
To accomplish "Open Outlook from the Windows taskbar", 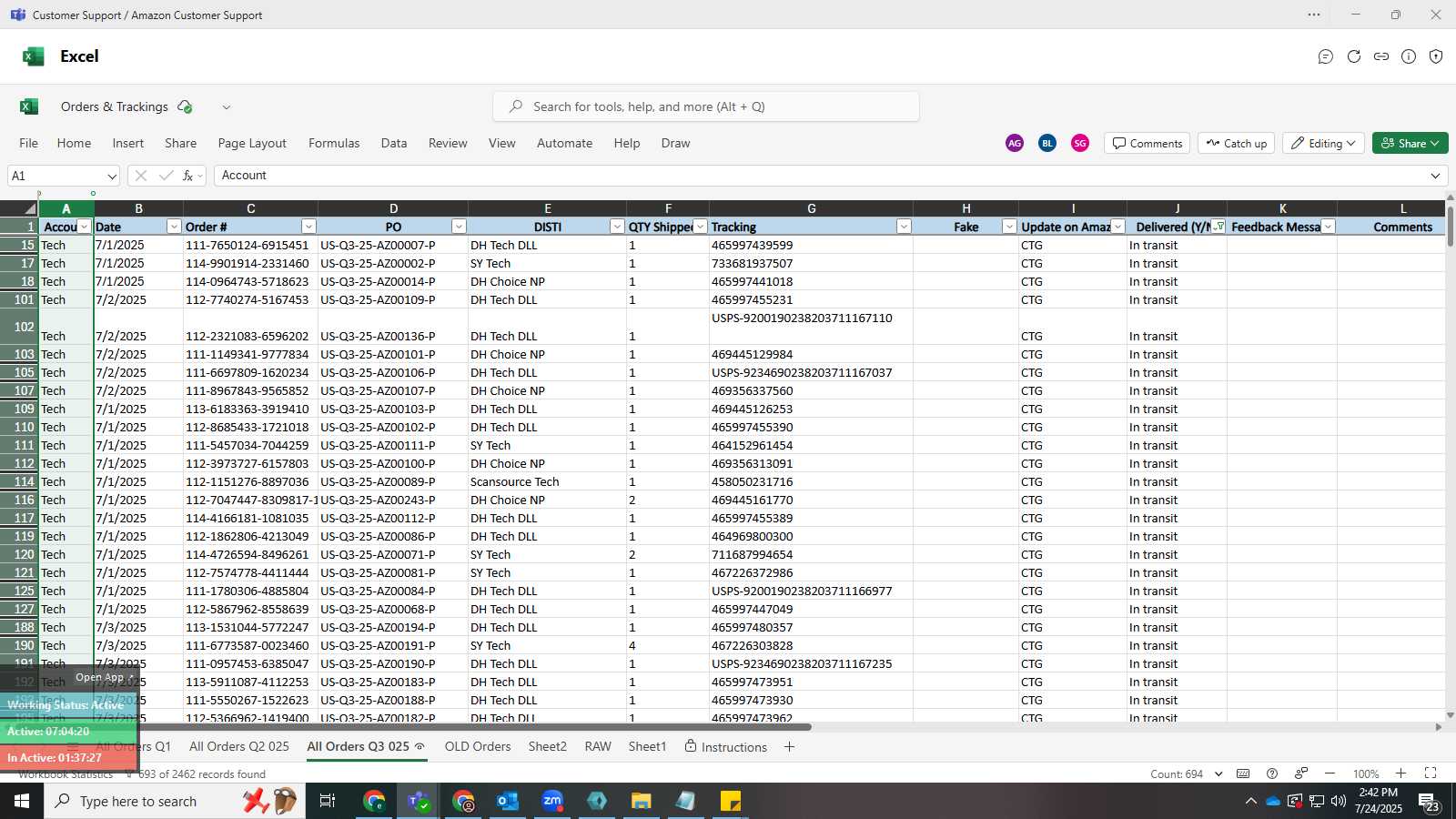I will click(508, 801).
